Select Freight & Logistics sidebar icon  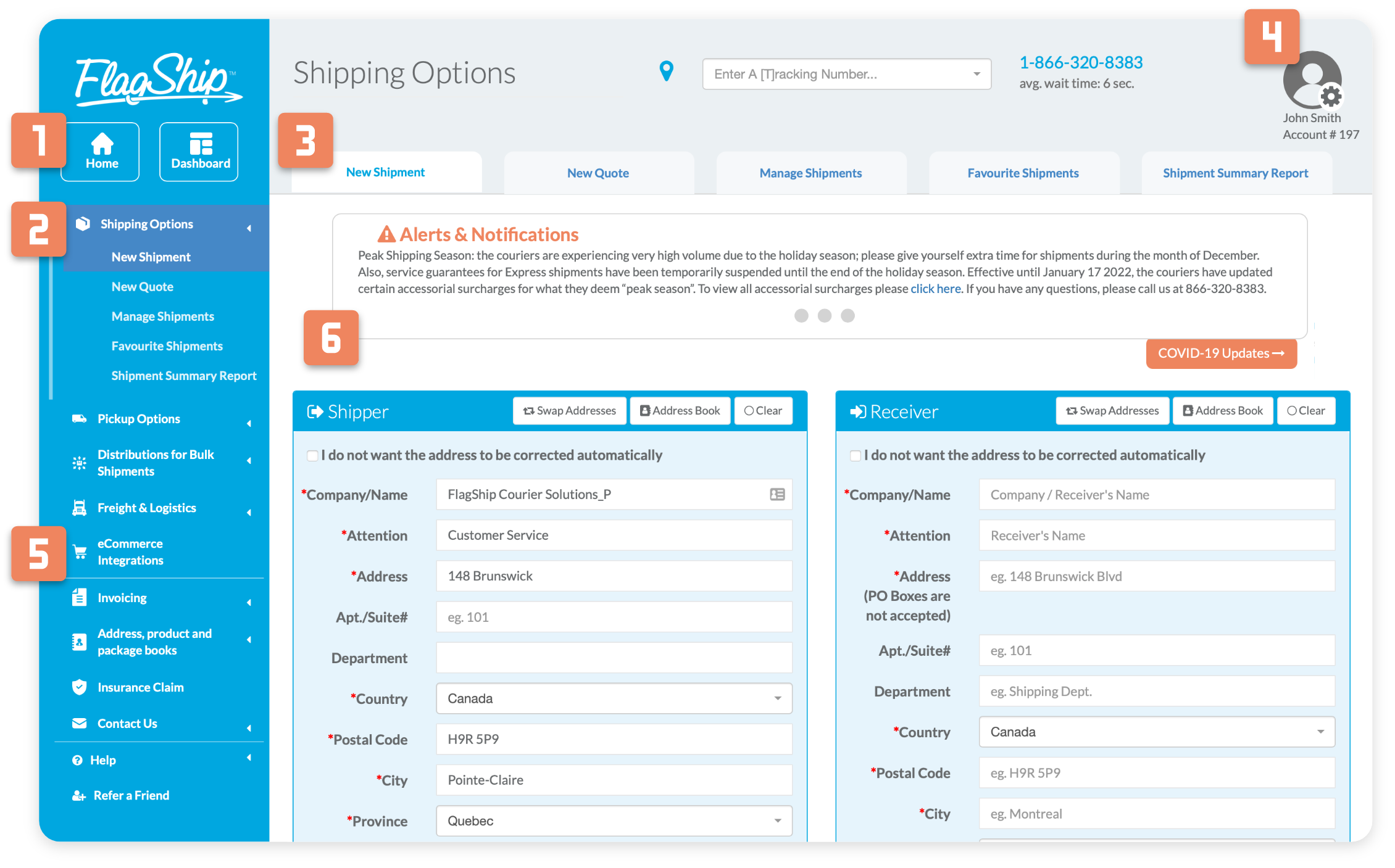pyautogui.click(x=80, y=507)
